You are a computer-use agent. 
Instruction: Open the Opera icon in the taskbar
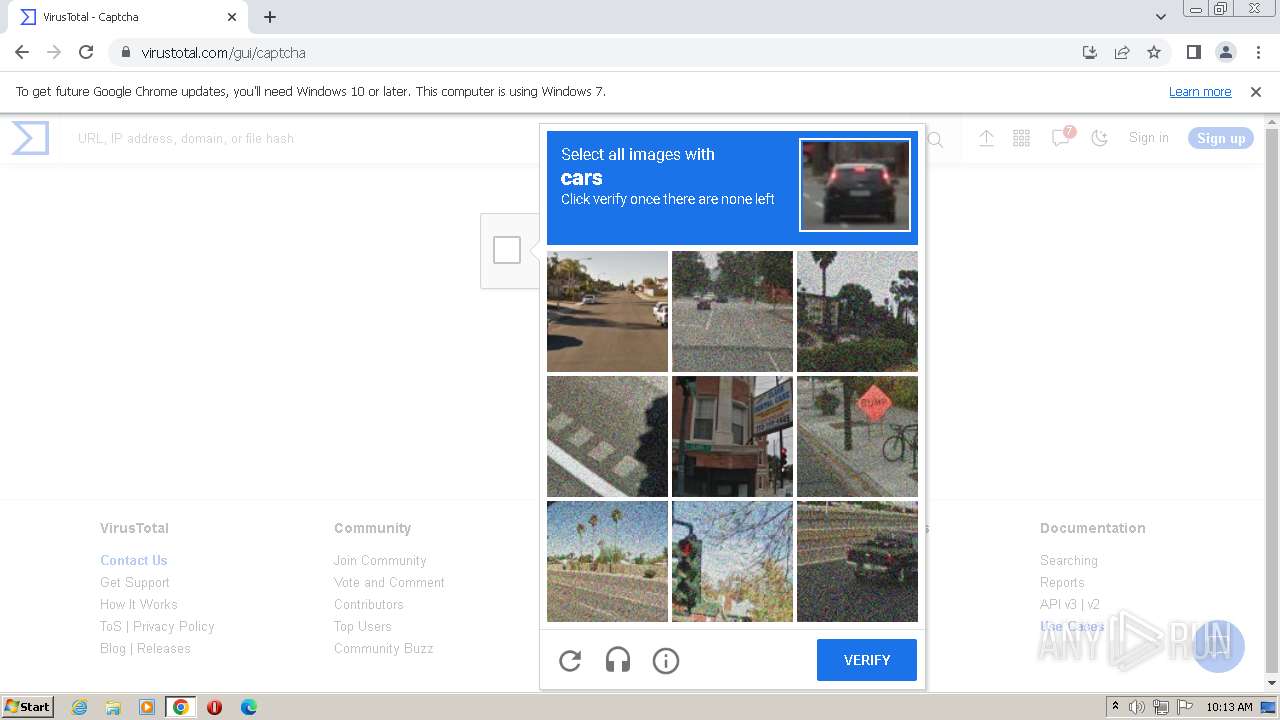[x=214, y=707]
